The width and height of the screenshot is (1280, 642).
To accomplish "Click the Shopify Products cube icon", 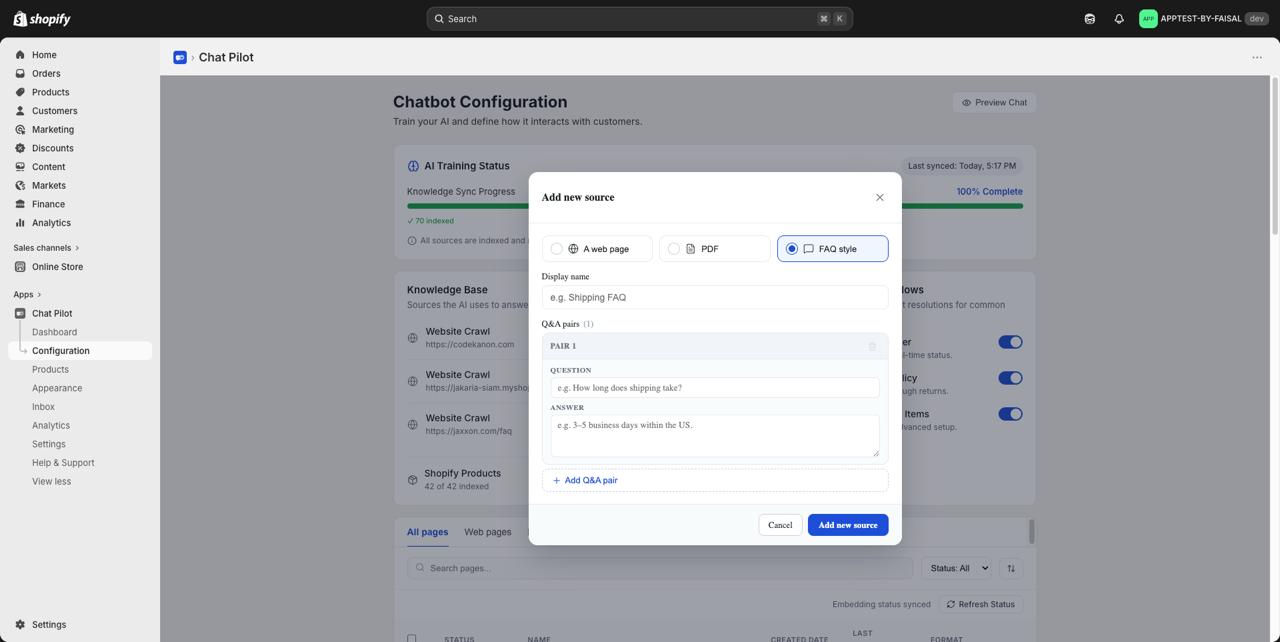I will point(412,480).
